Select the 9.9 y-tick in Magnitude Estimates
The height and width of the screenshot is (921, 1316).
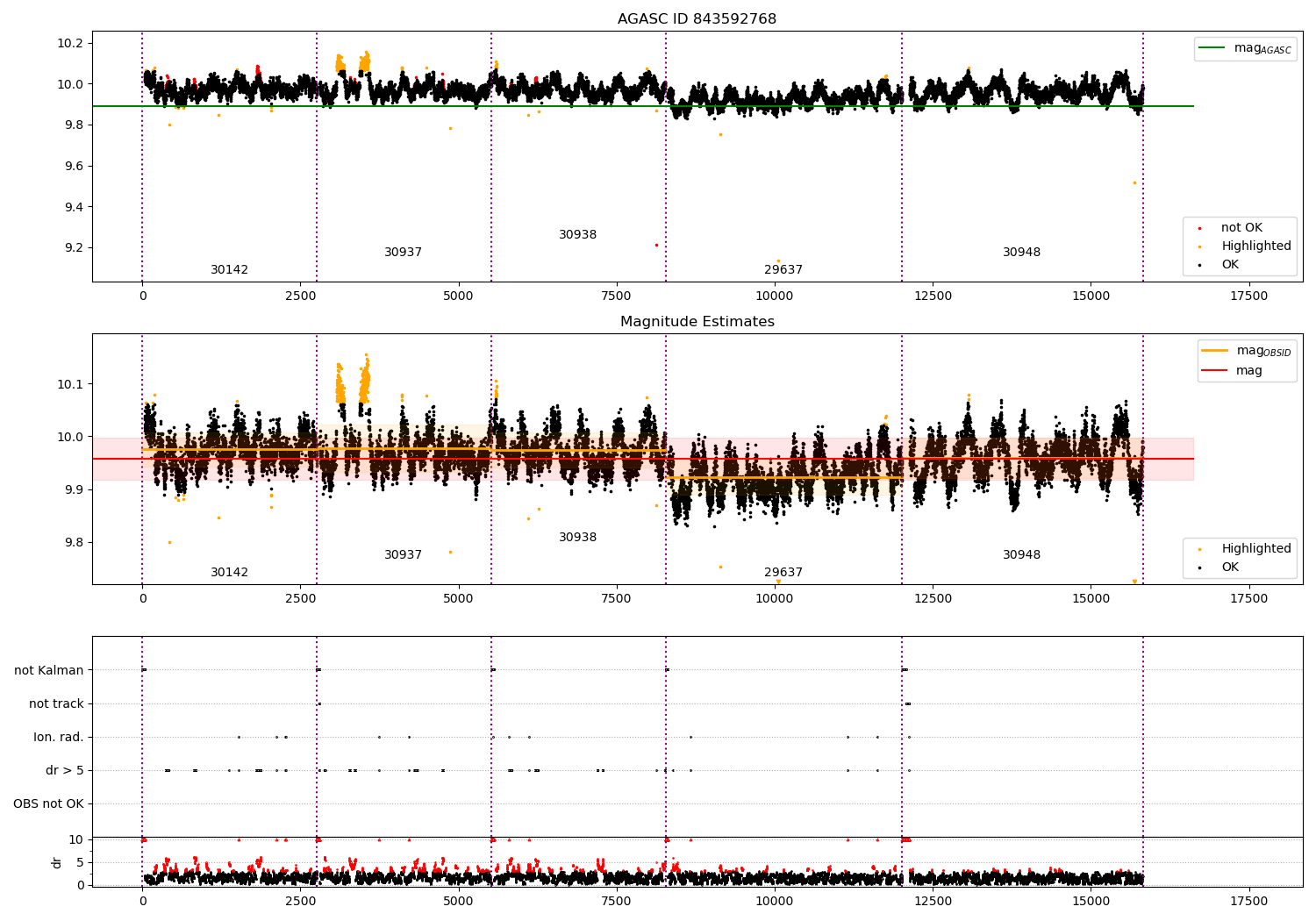74,489
